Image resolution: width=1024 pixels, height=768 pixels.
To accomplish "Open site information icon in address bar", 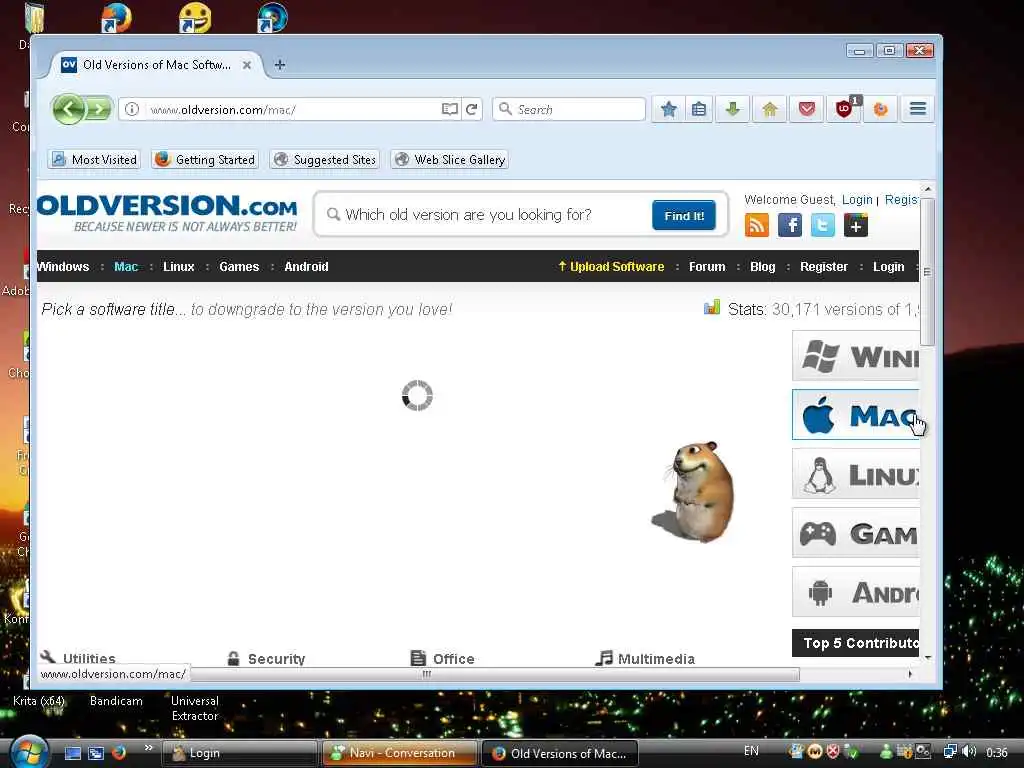I will coord(132,109).
